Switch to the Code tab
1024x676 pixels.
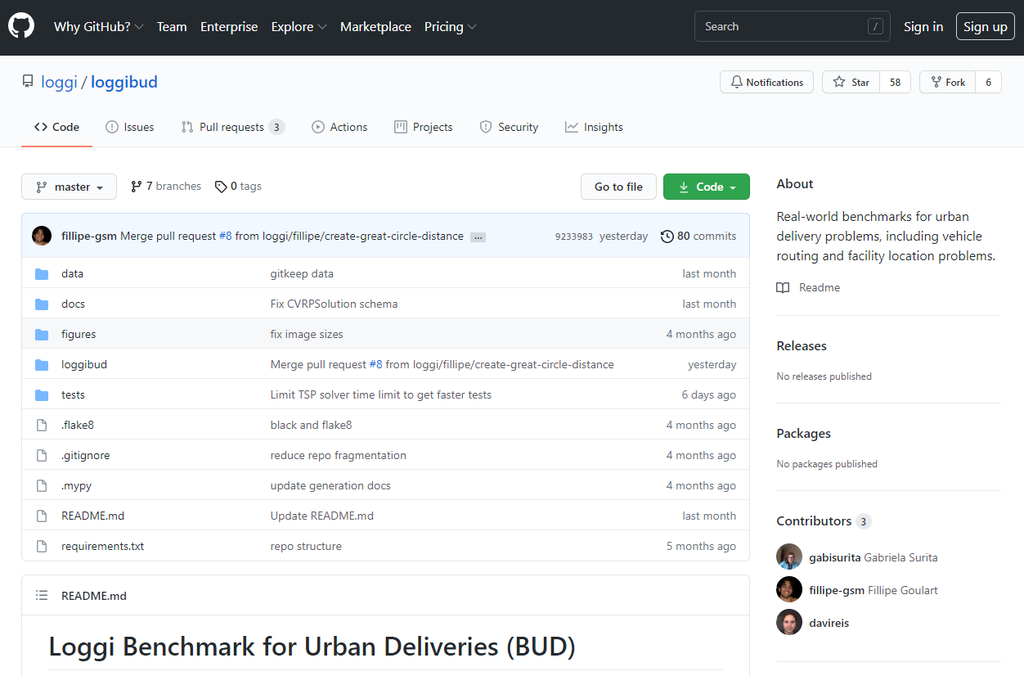tap(57, 127)
